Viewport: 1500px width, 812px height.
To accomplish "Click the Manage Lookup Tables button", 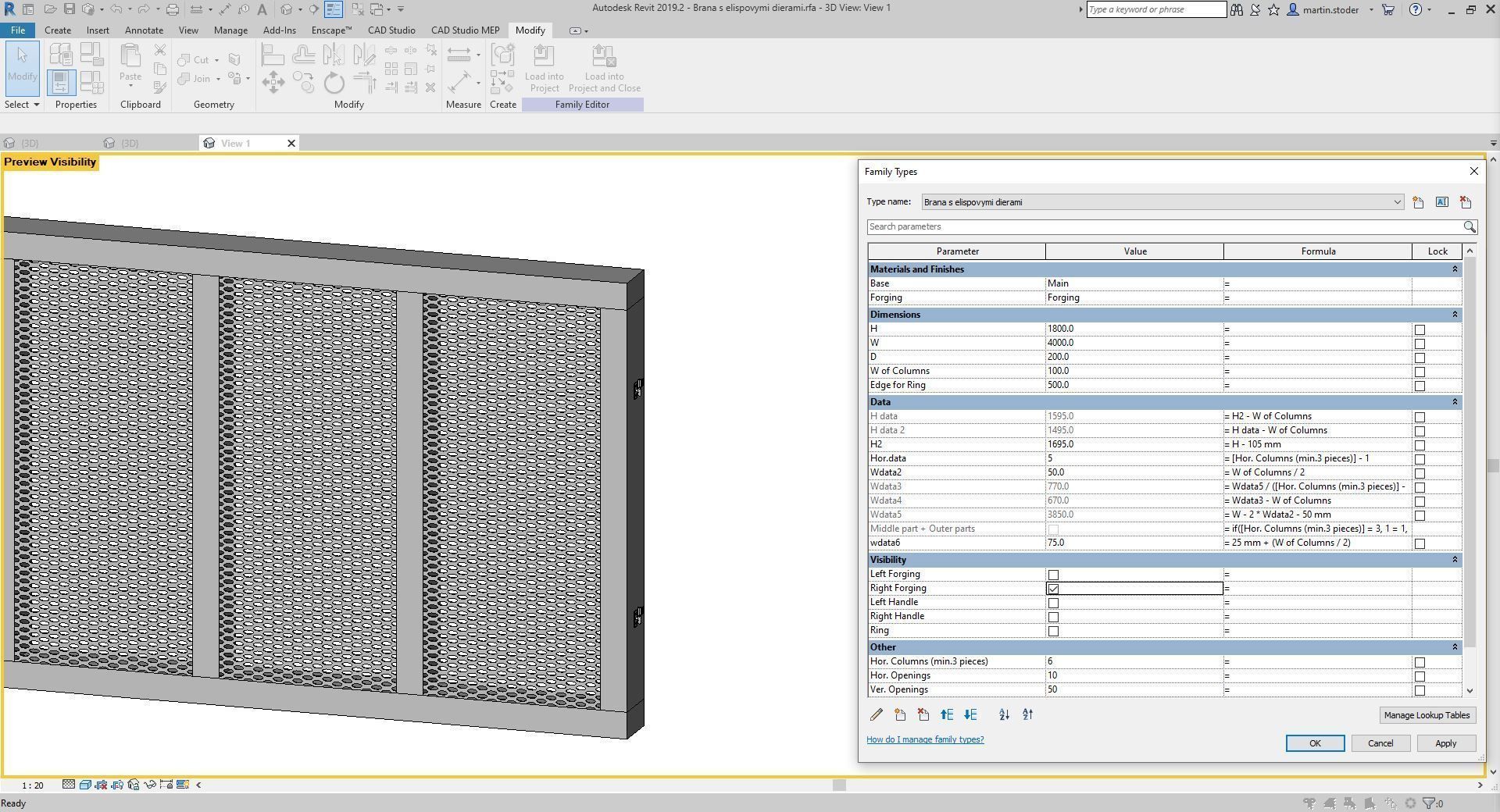I will coord(1427,715).
